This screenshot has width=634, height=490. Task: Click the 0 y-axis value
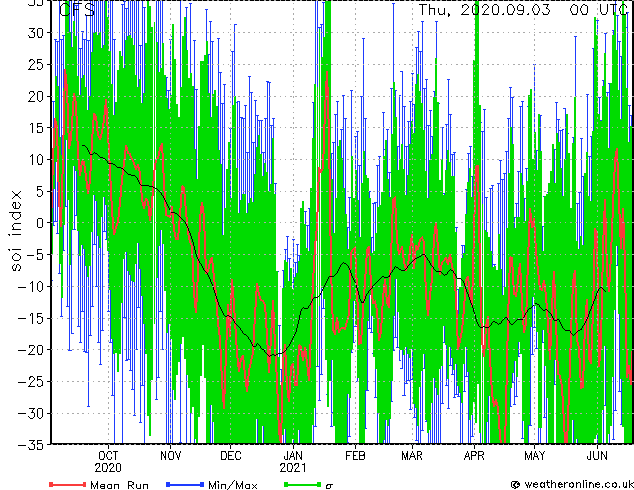coord(40,223)
